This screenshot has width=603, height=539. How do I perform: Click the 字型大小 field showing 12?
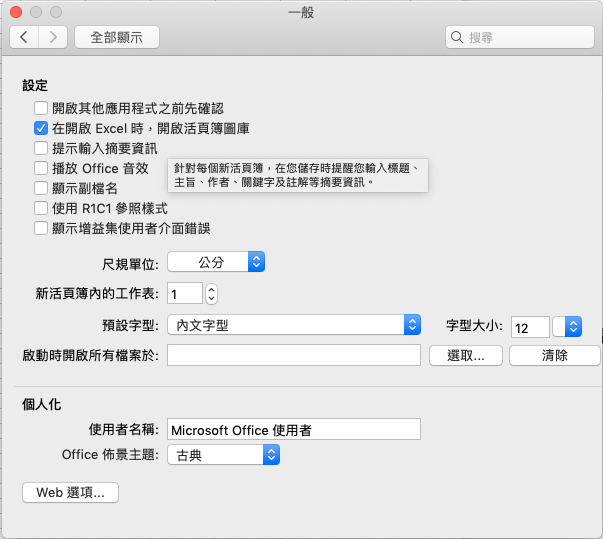(x=530, y=328)
